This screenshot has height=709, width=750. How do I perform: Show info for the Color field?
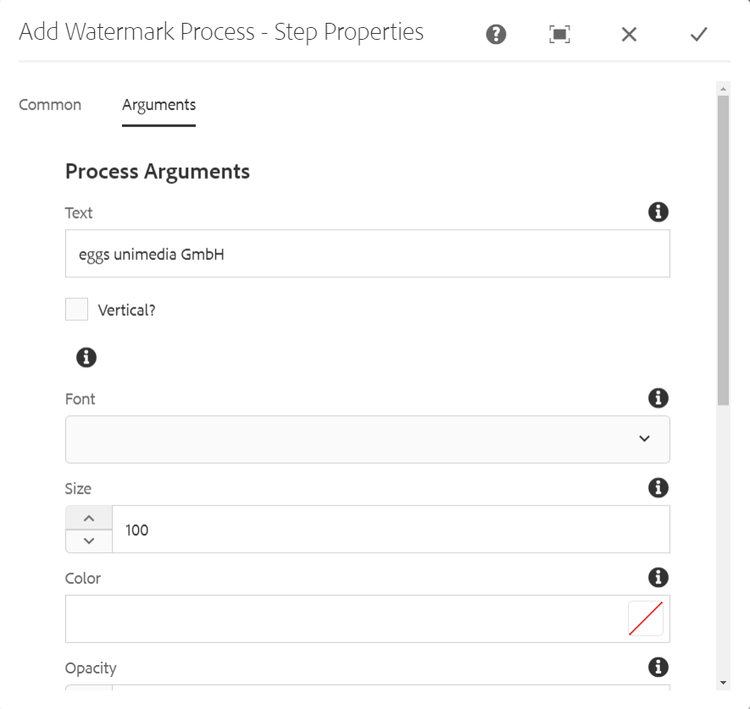point(658,577)
